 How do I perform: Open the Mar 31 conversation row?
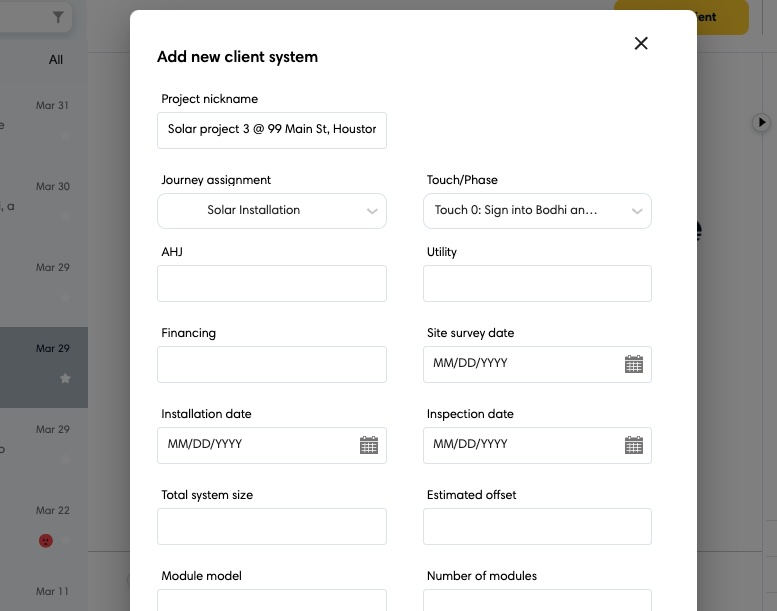point(44,124)
